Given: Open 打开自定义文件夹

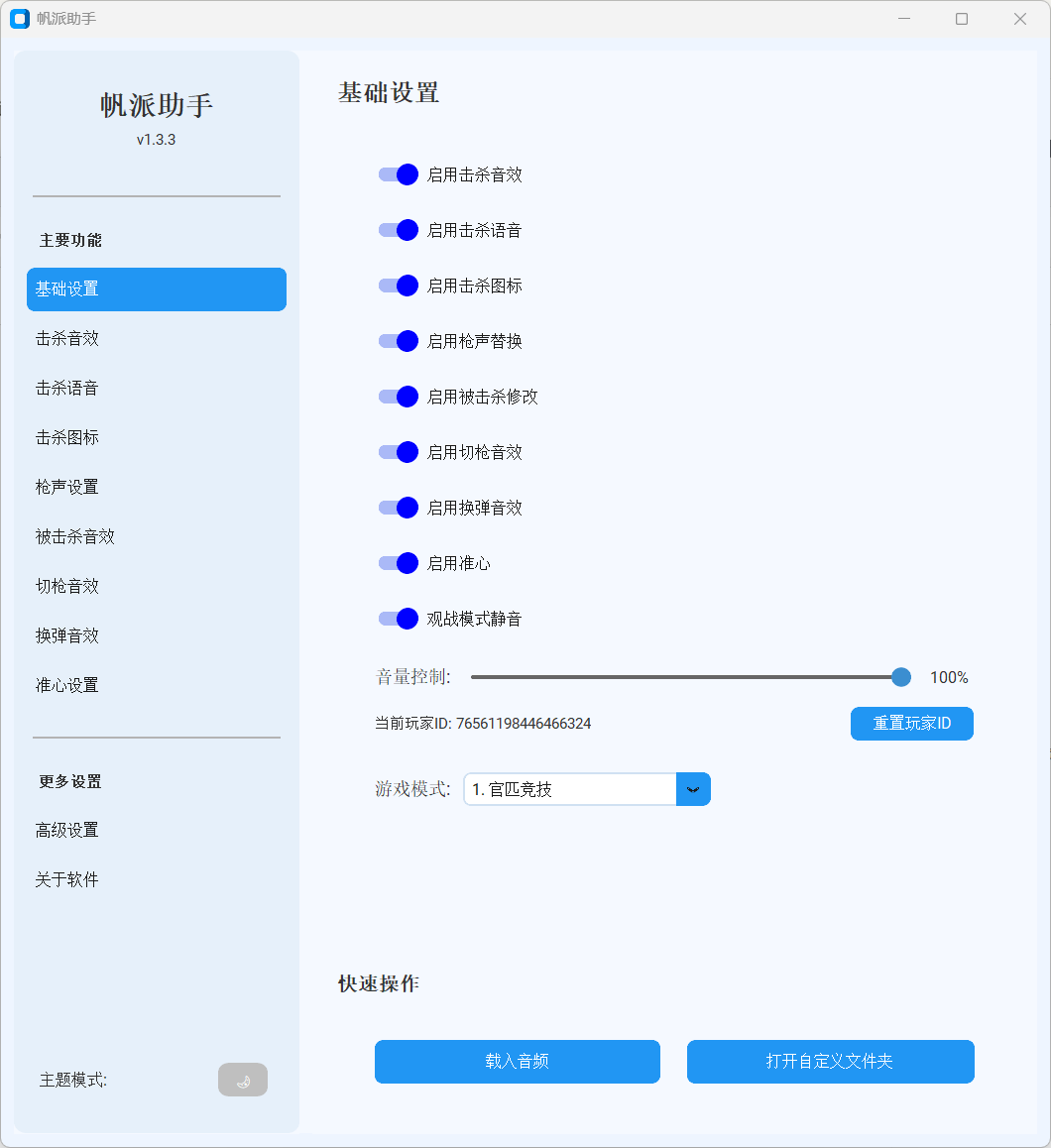Looking at the screenshot, I should point(831,1062).
